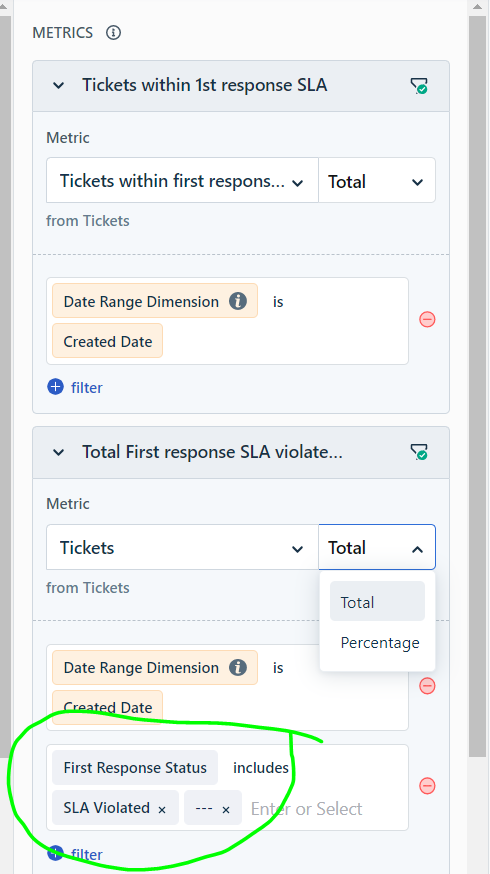The width and height of the screenshot is (490, 874).
Task: Open the Tickets within first response metric dropdown
Action: click(x=182, y=181)
